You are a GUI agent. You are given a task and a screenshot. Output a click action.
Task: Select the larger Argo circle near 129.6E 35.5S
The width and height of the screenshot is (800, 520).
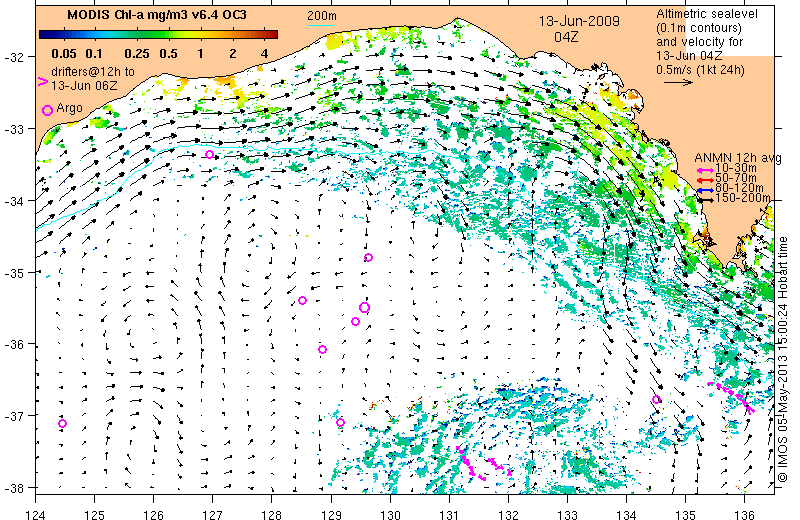click(364, 308)
